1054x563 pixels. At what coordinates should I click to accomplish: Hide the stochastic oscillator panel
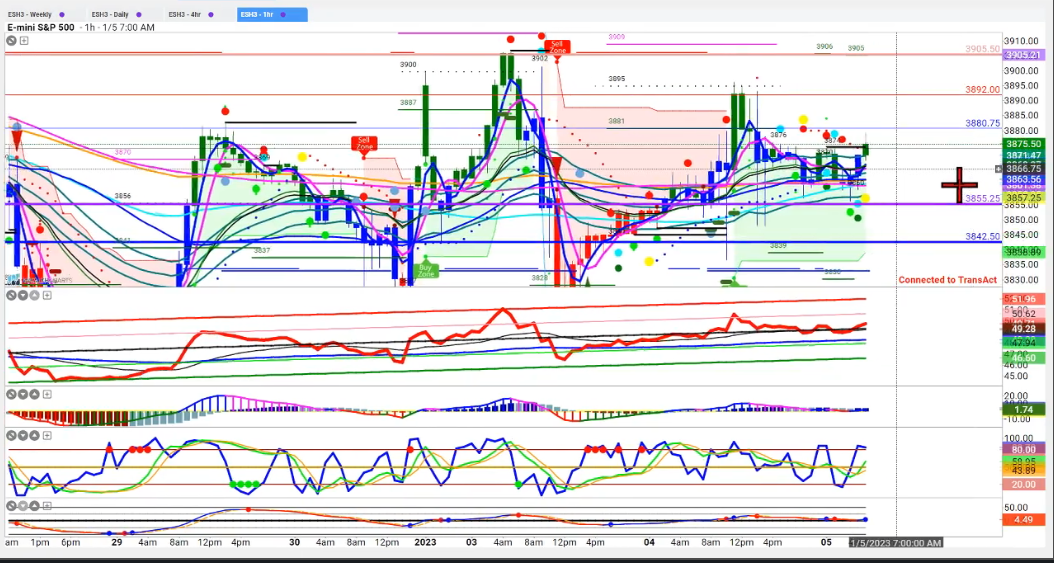click(11, 435)
